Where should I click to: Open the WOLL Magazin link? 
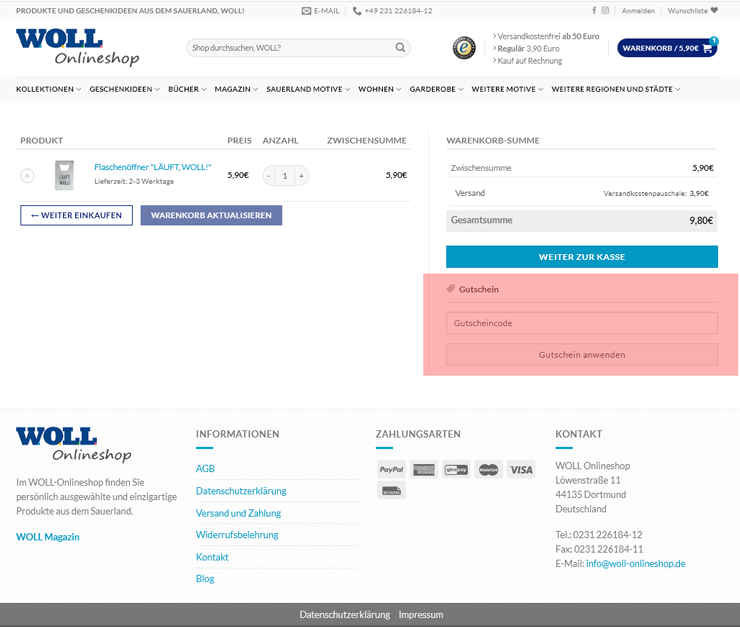[48, 537]
